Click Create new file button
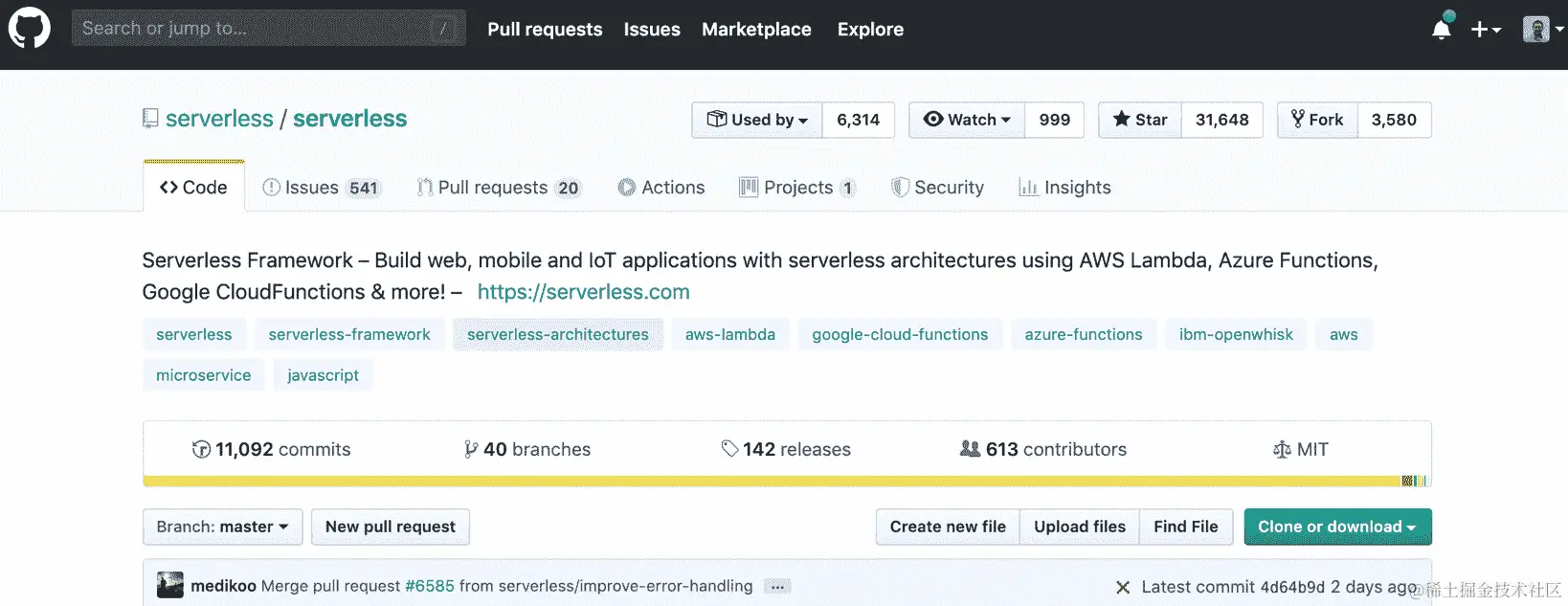The width and height of the screenshot is (1568, 606). [948, 527]
